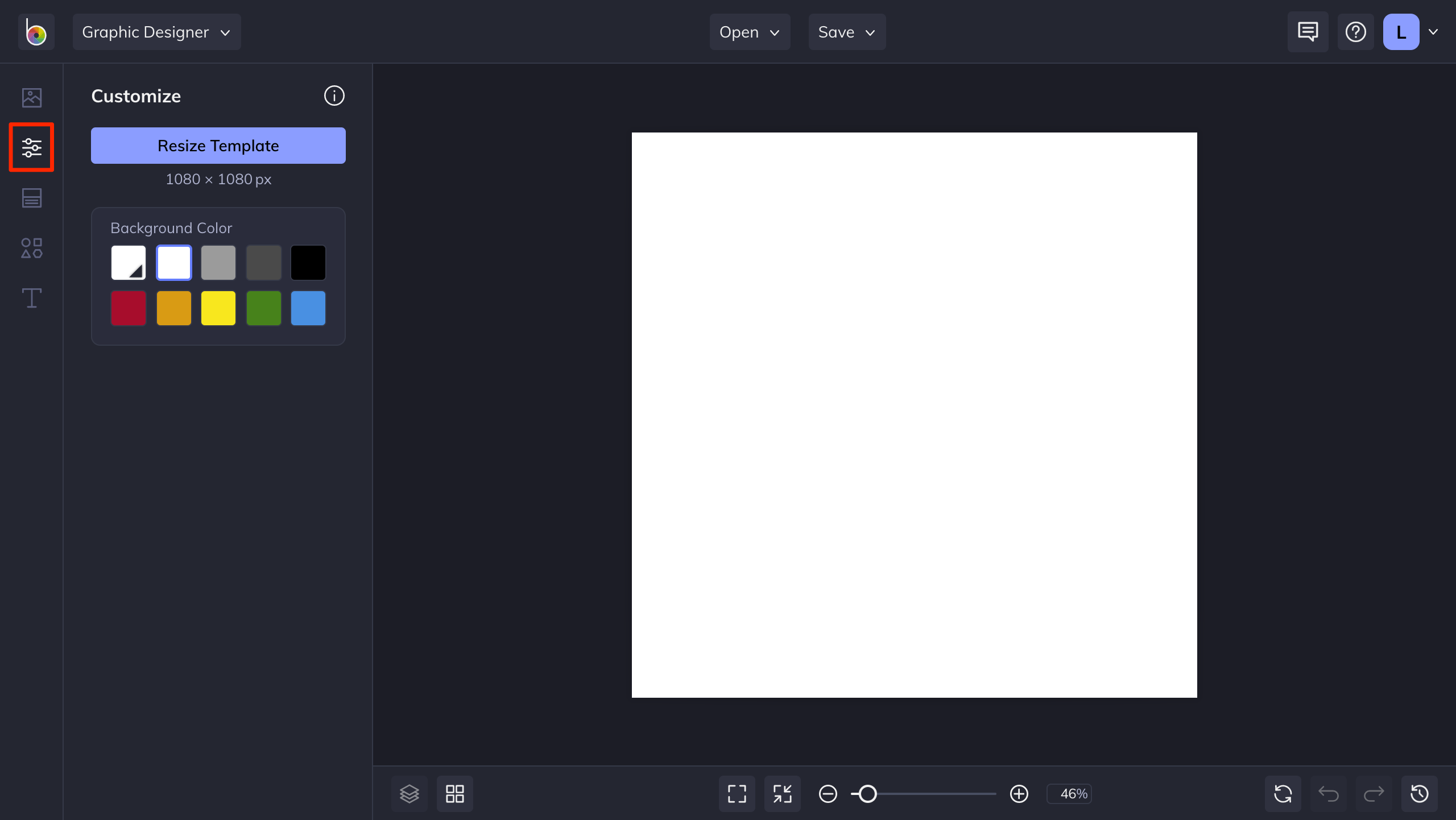Click the shrink-to-fit arrows icon
1456x820 pixels.
point(782,793)
